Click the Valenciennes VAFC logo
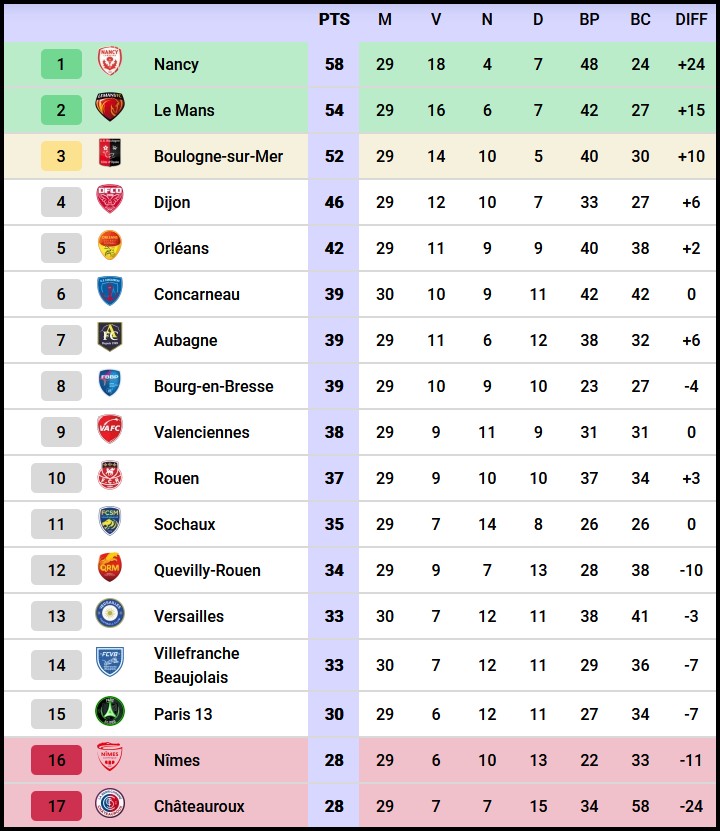 pos(109,432)
